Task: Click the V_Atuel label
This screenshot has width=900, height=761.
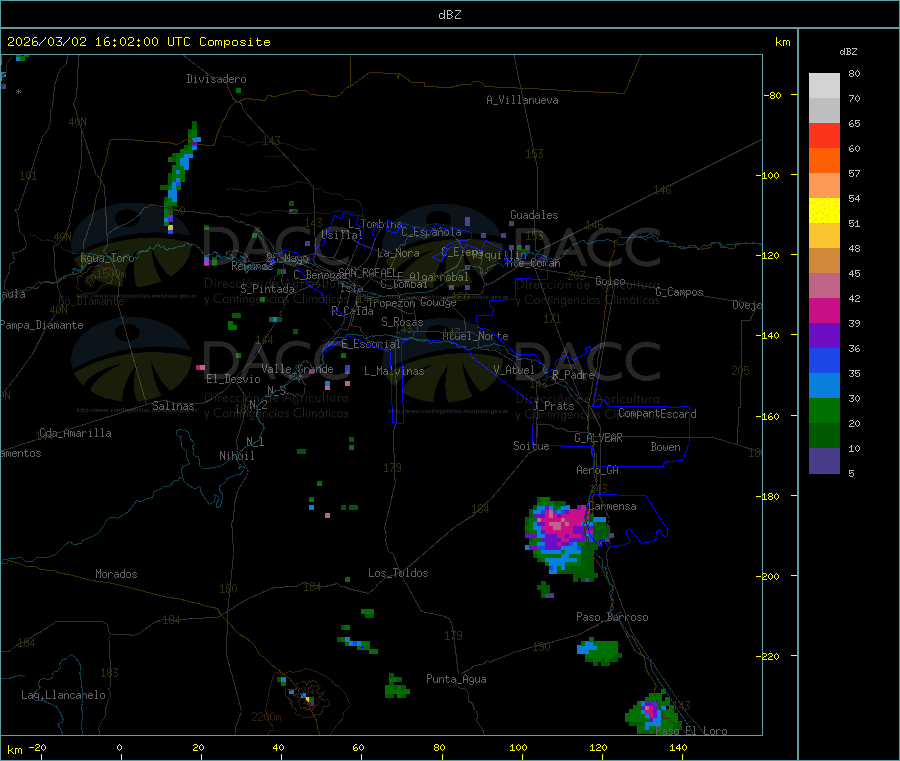Action: tap(514, 370)
